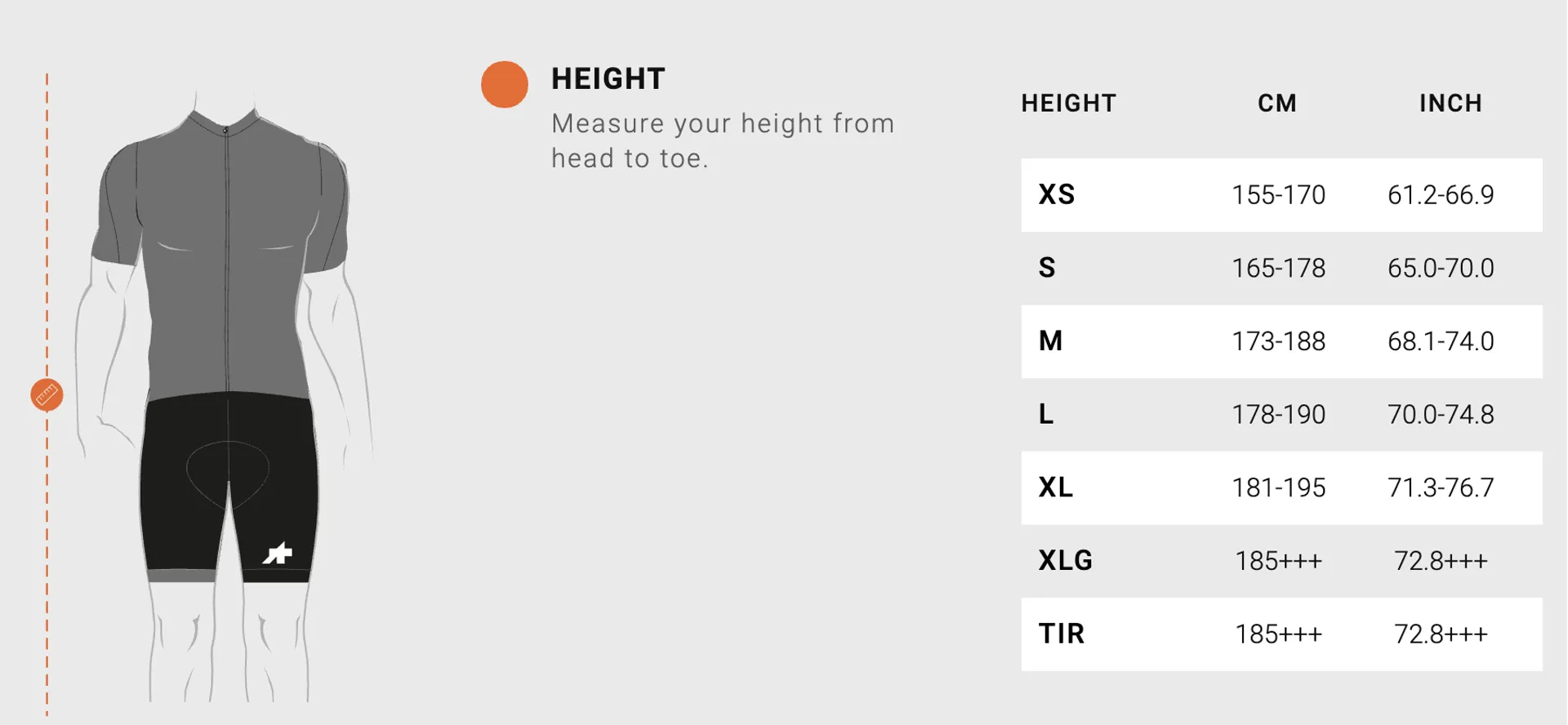This screenshot has height=725, width=1568.
Task: Click the INCH column header
Action: tap(1450, 104)
